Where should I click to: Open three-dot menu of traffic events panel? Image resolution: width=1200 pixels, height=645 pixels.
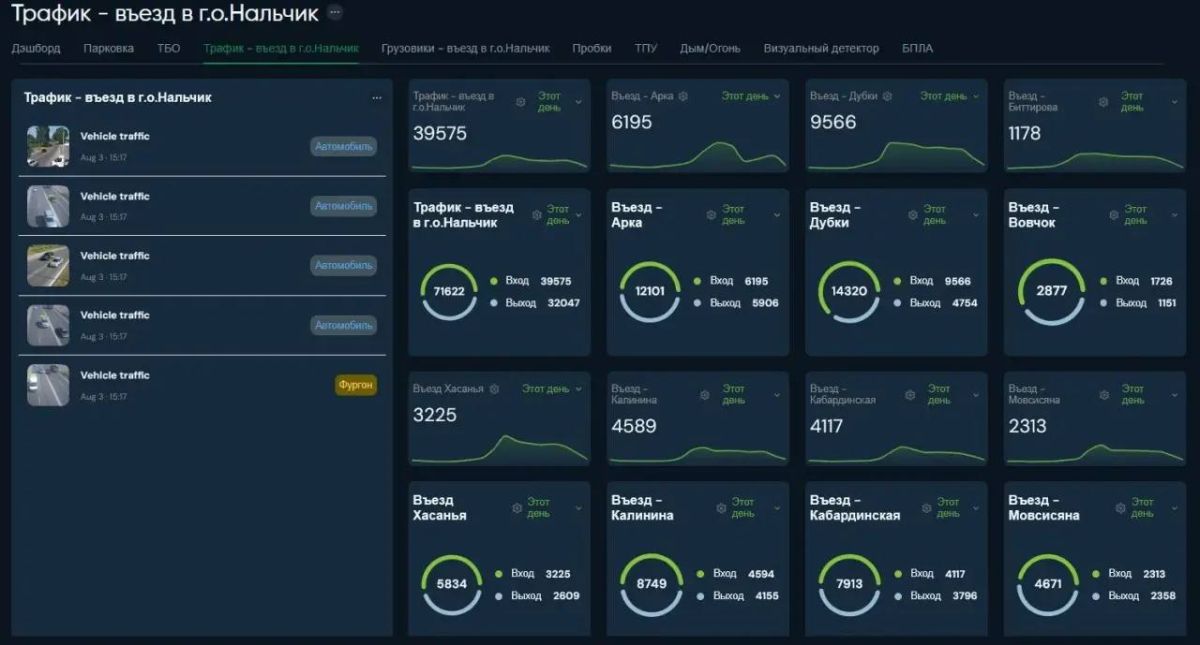(x=377, y=98)
